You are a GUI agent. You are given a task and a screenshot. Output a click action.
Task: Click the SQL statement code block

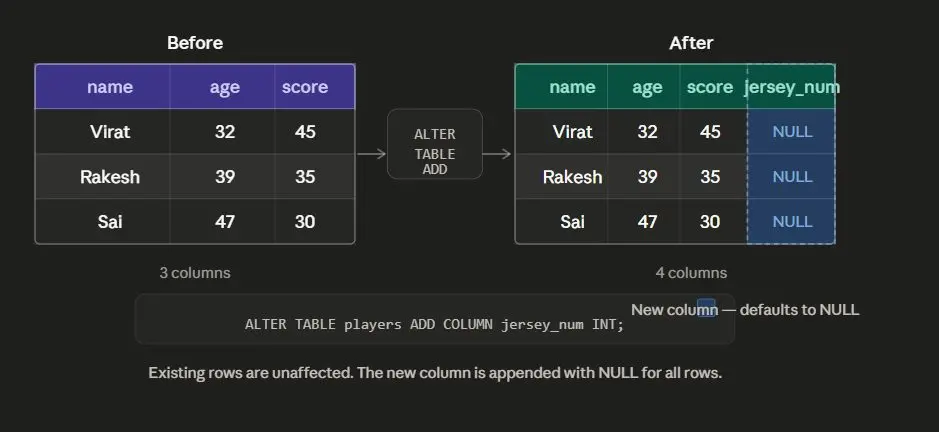point(434,319)
